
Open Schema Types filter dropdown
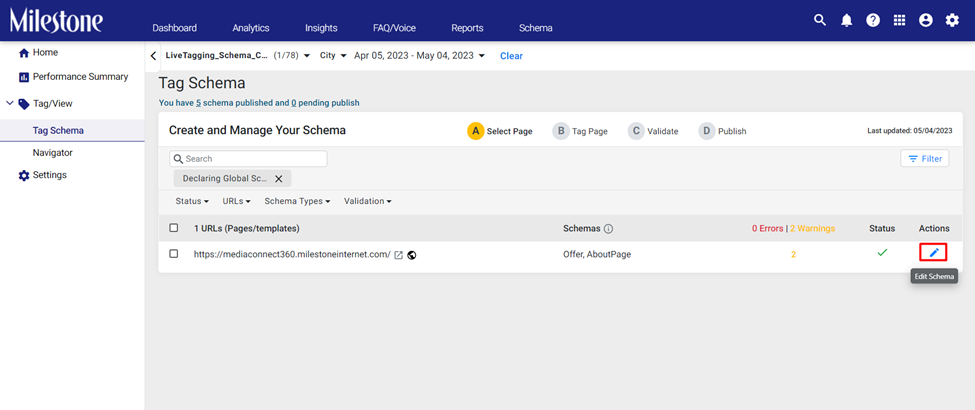click(x=297, y=202)
